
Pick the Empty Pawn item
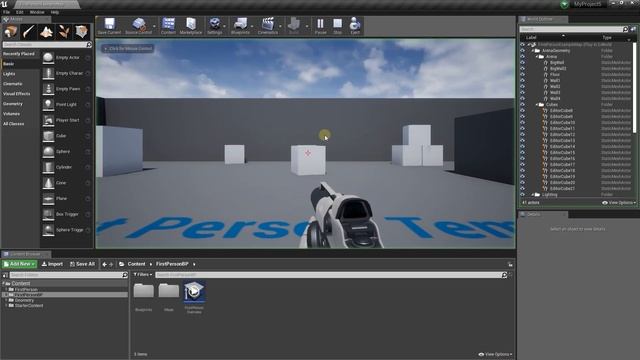[x=67, y=89]
